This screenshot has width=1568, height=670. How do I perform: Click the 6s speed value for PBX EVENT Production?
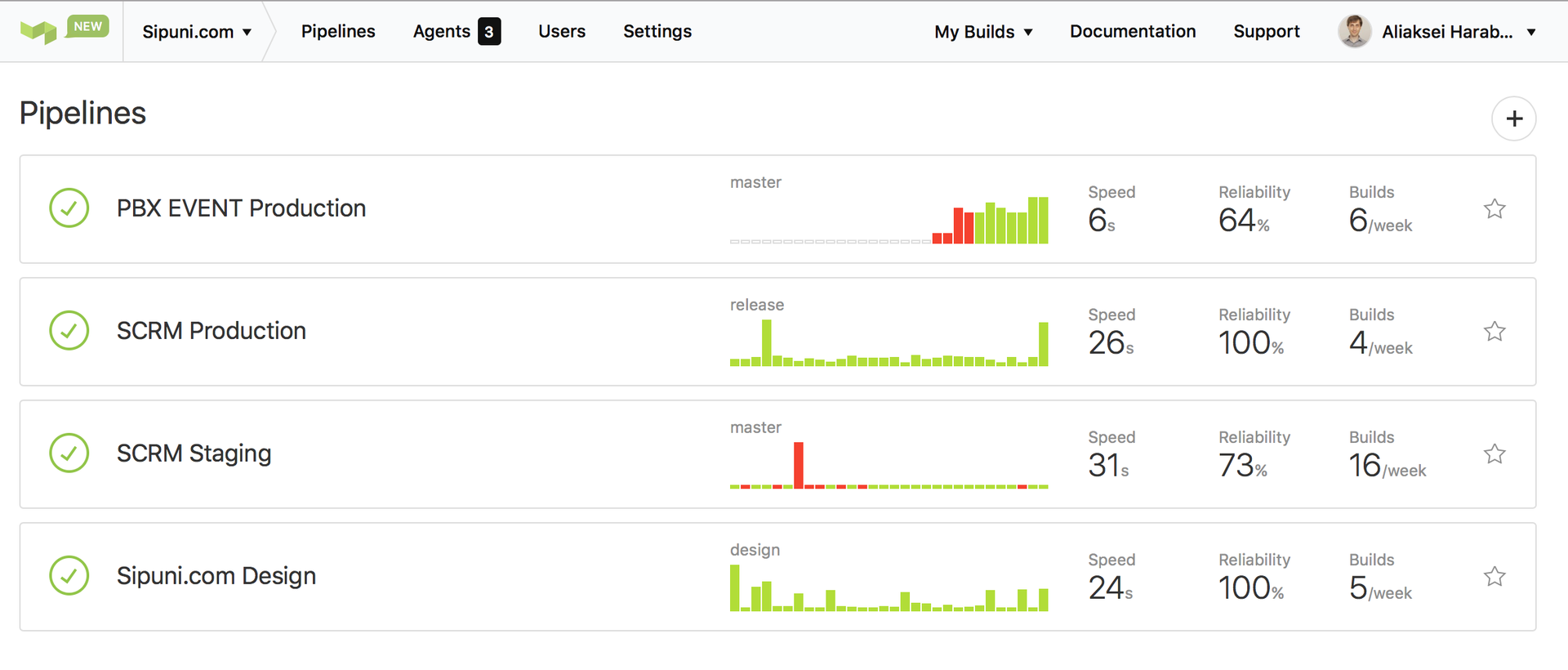pyautogui.click(x=1102, y=221)
